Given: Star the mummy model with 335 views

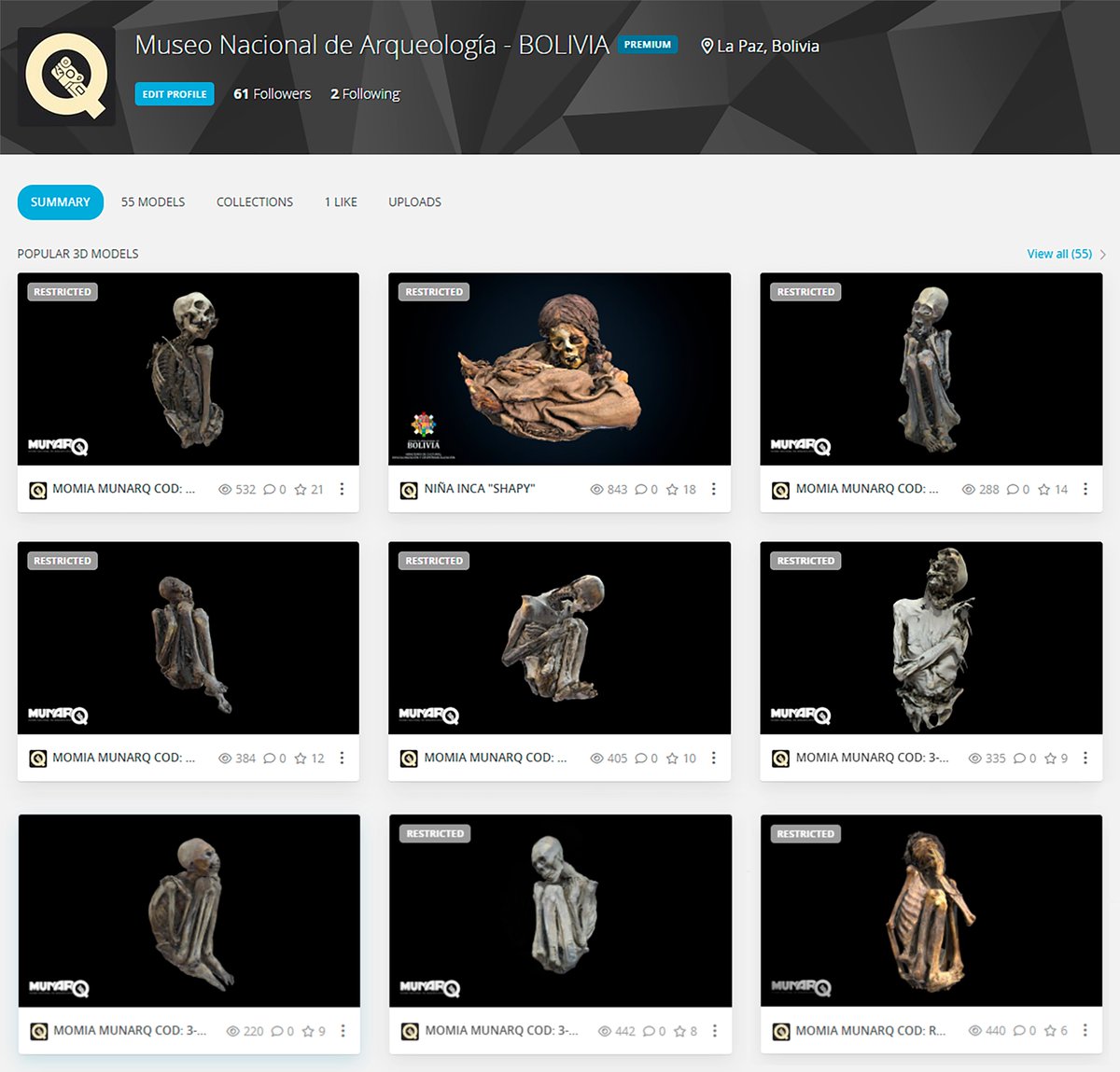Looking at the screenshot, I should click(1051, 759).
